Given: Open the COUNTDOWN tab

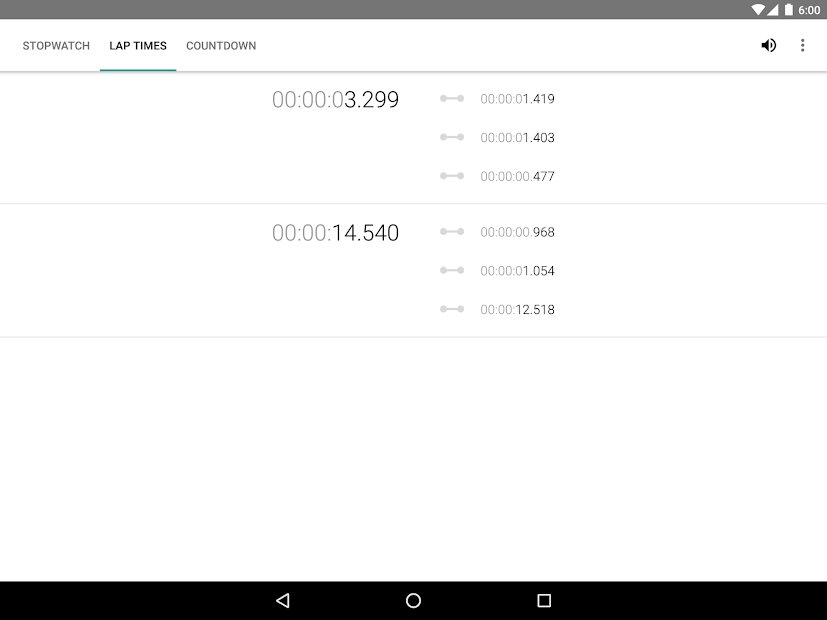Looking at the screenshot, I should tap(220, 45).
